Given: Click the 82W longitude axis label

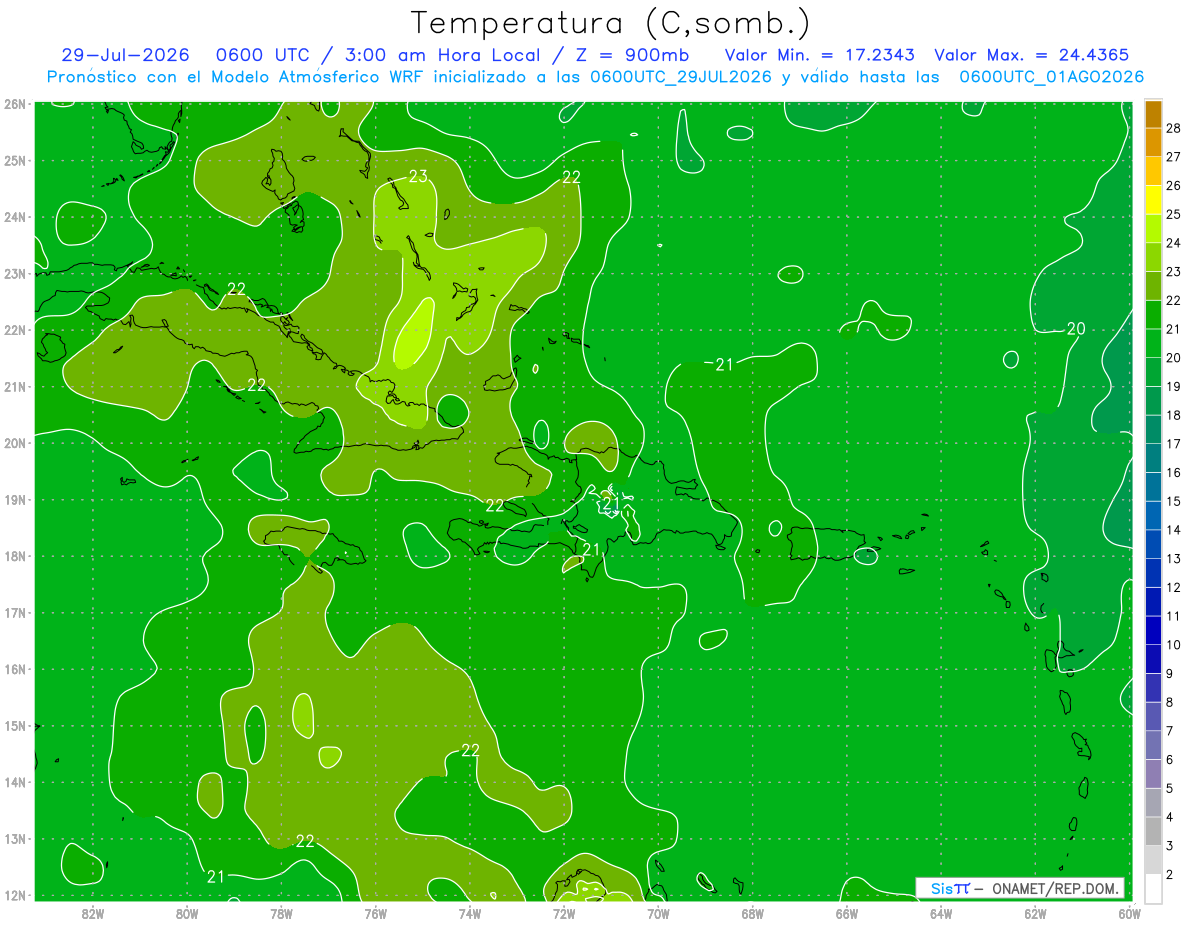Looking at the screenshot, I should [x=92, y=912].
